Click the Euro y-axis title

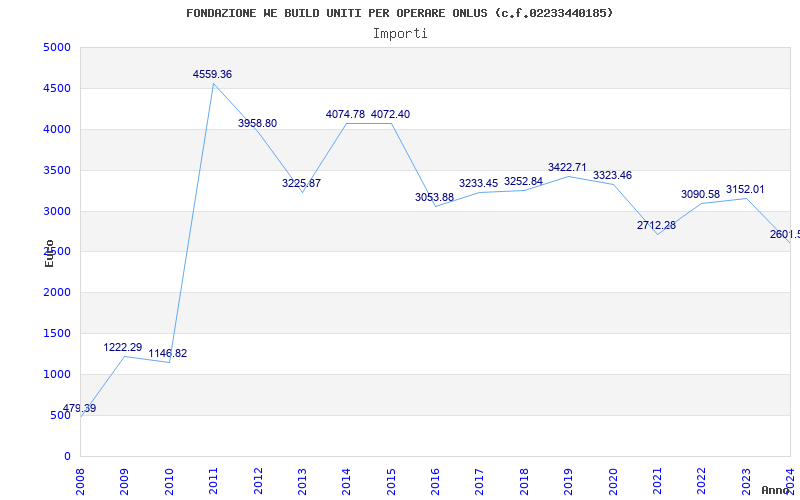[x=49, y=253]
